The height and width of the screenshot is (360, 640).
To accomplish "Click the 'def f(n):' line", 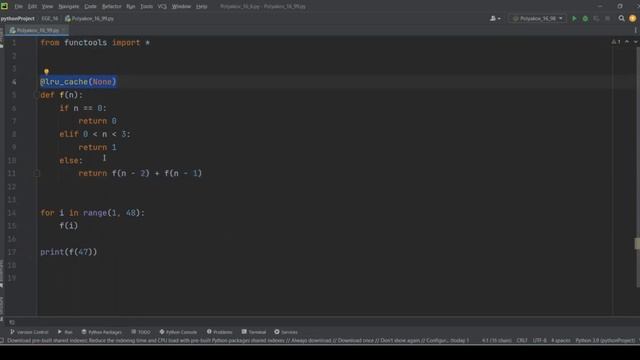I will click(x=61, y=95).
